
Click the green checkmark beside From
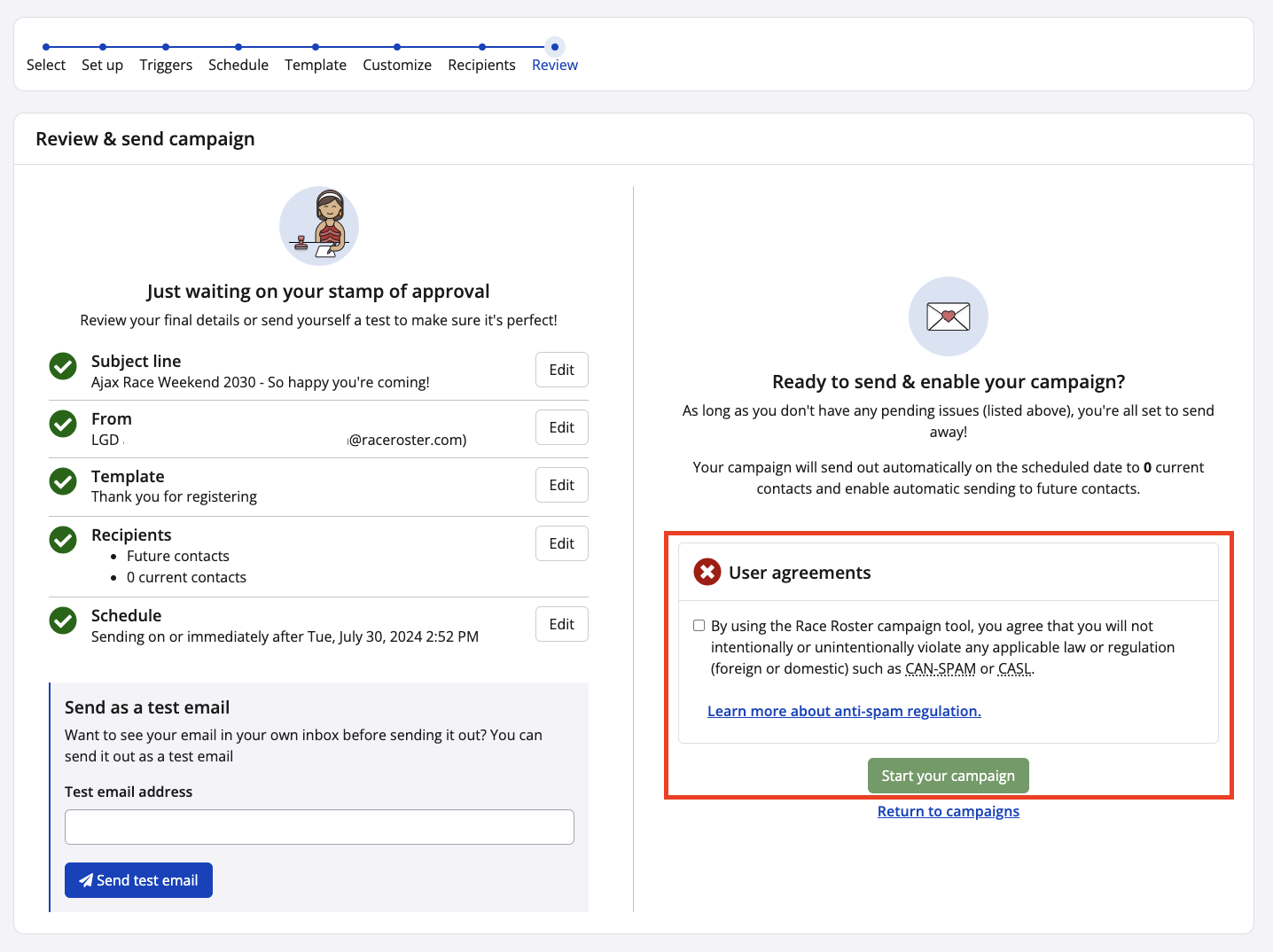63,424
